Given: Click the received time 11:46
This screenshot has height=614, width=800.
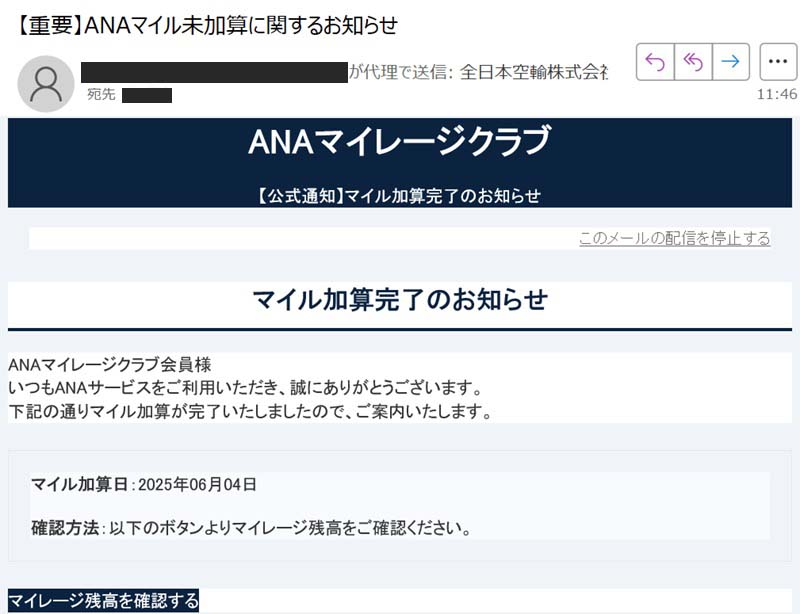Looking at the screenshot, I should (777, 94).
